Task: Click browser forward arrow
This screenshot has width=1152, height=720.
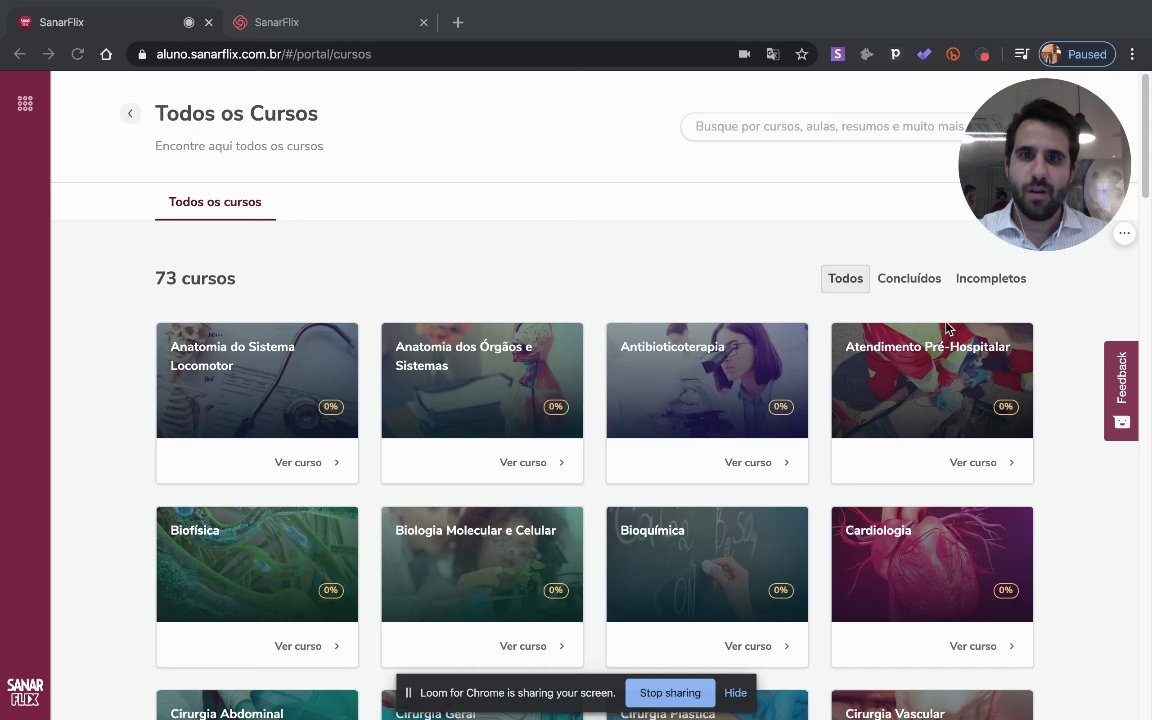Action: 48,54
